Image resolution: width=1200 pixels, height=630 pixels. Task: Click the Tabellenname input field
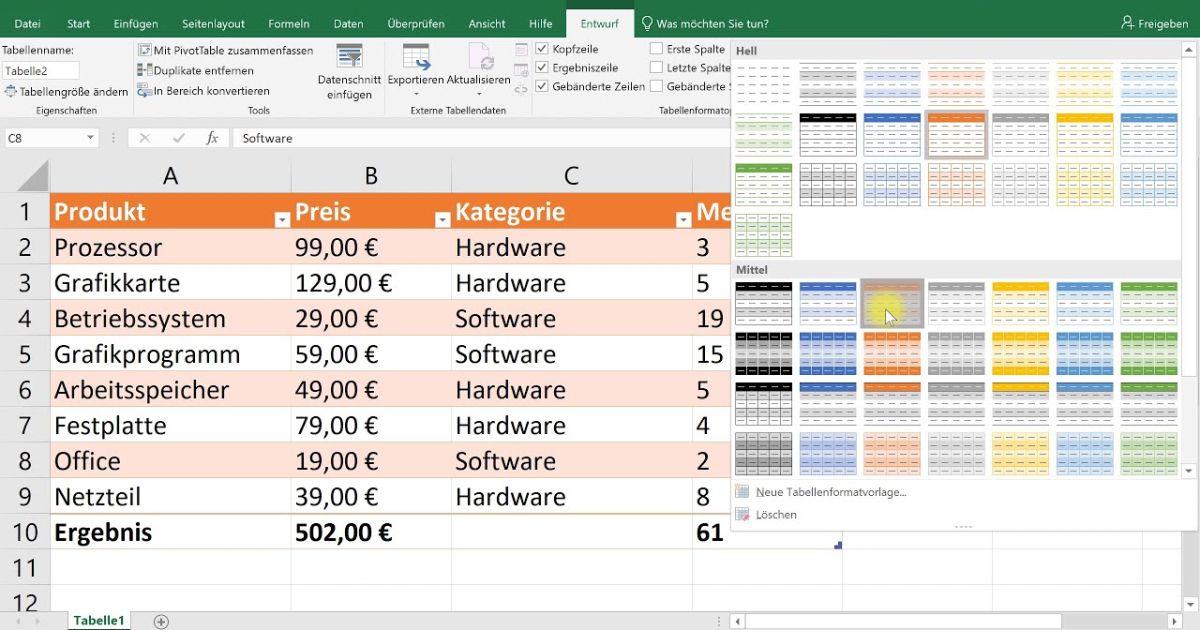(40, 70)
